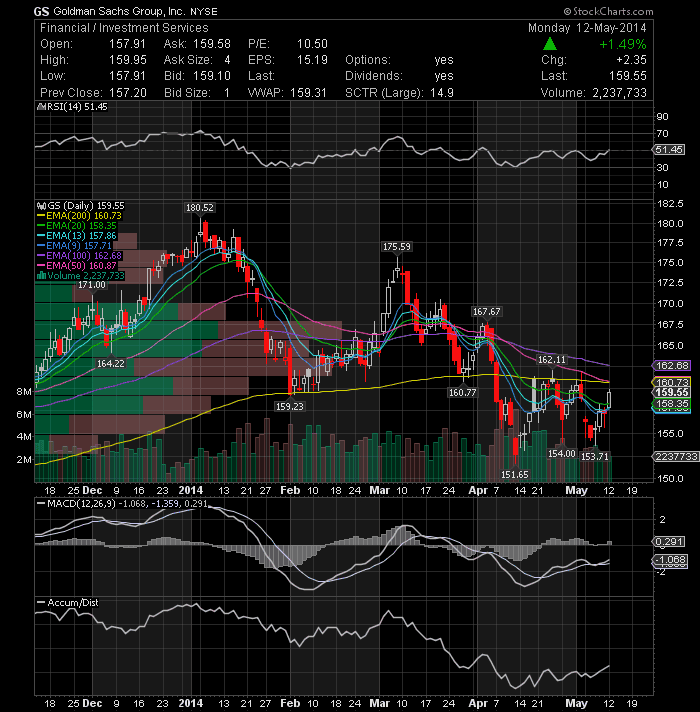Click the 153.71 price label
Viewport: 700px width, 712px height.
point(594,456)
